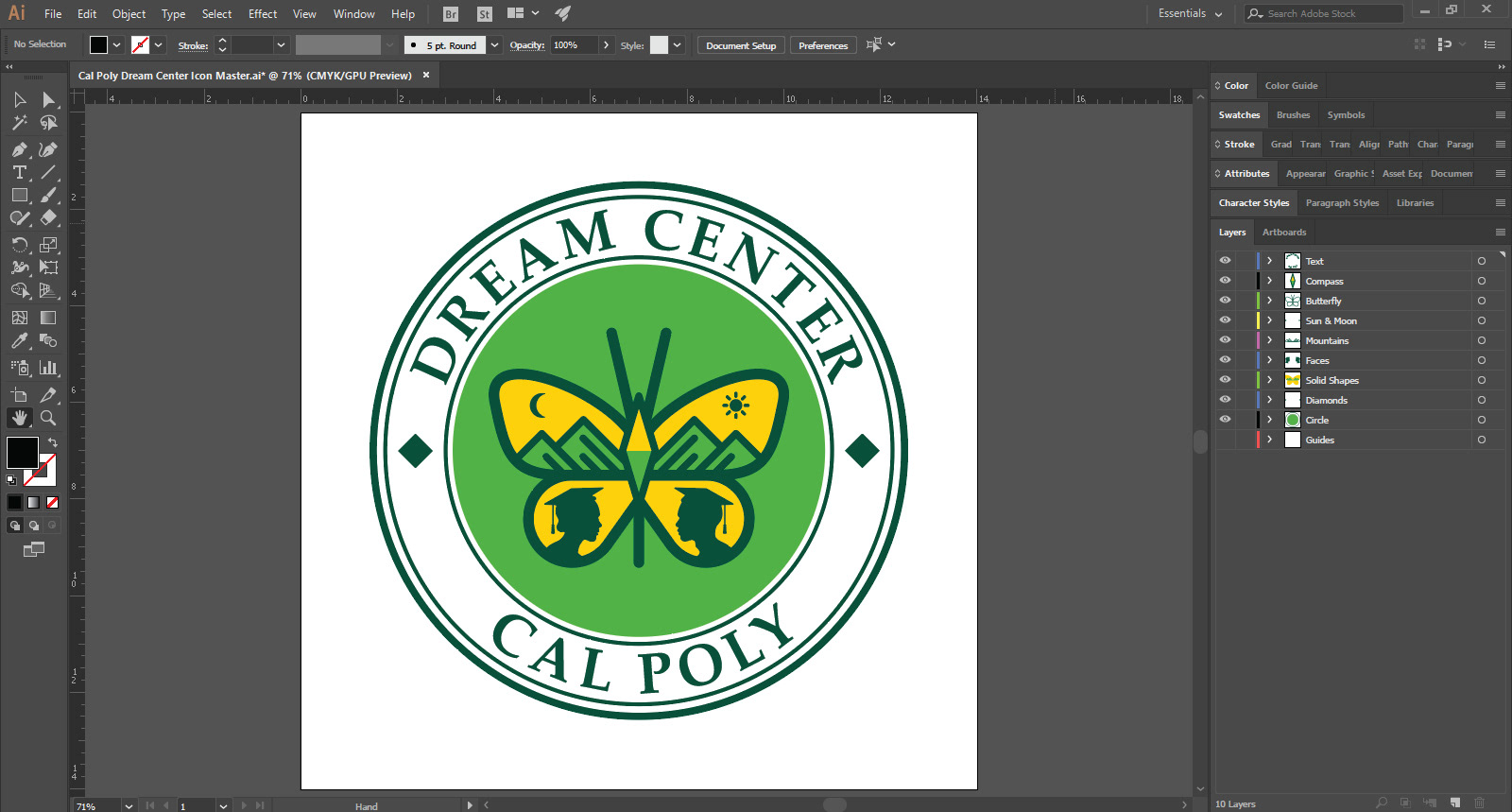Select the Direct Selection tool
Viewport: 1512px width, 812px height.
coord(48,100)
